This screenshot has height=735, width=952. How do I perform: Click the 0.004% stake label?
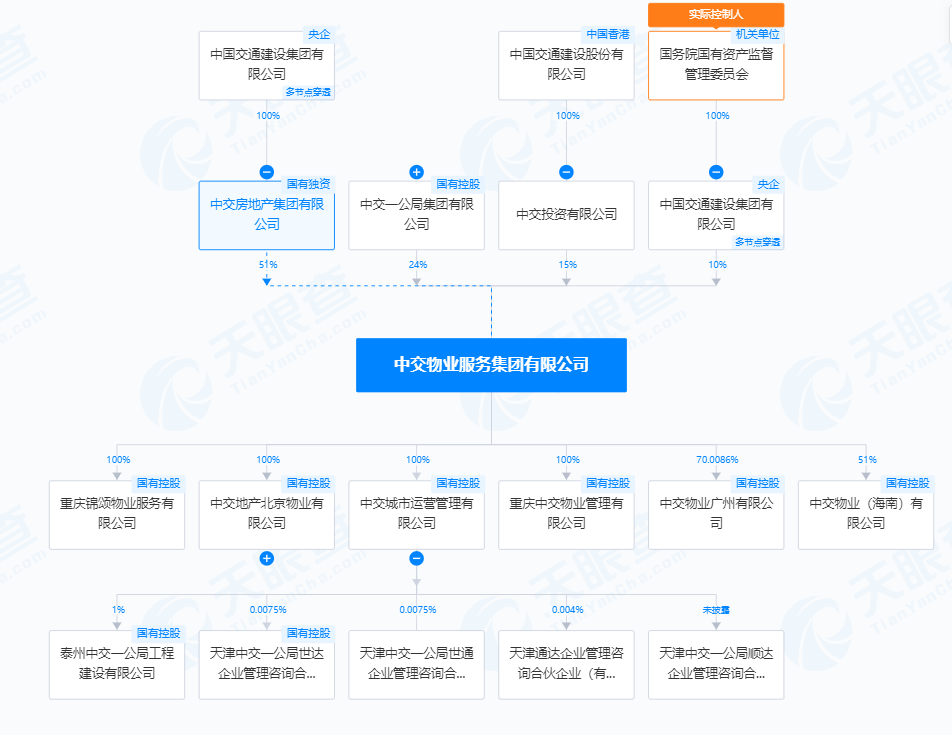[567, 610]
